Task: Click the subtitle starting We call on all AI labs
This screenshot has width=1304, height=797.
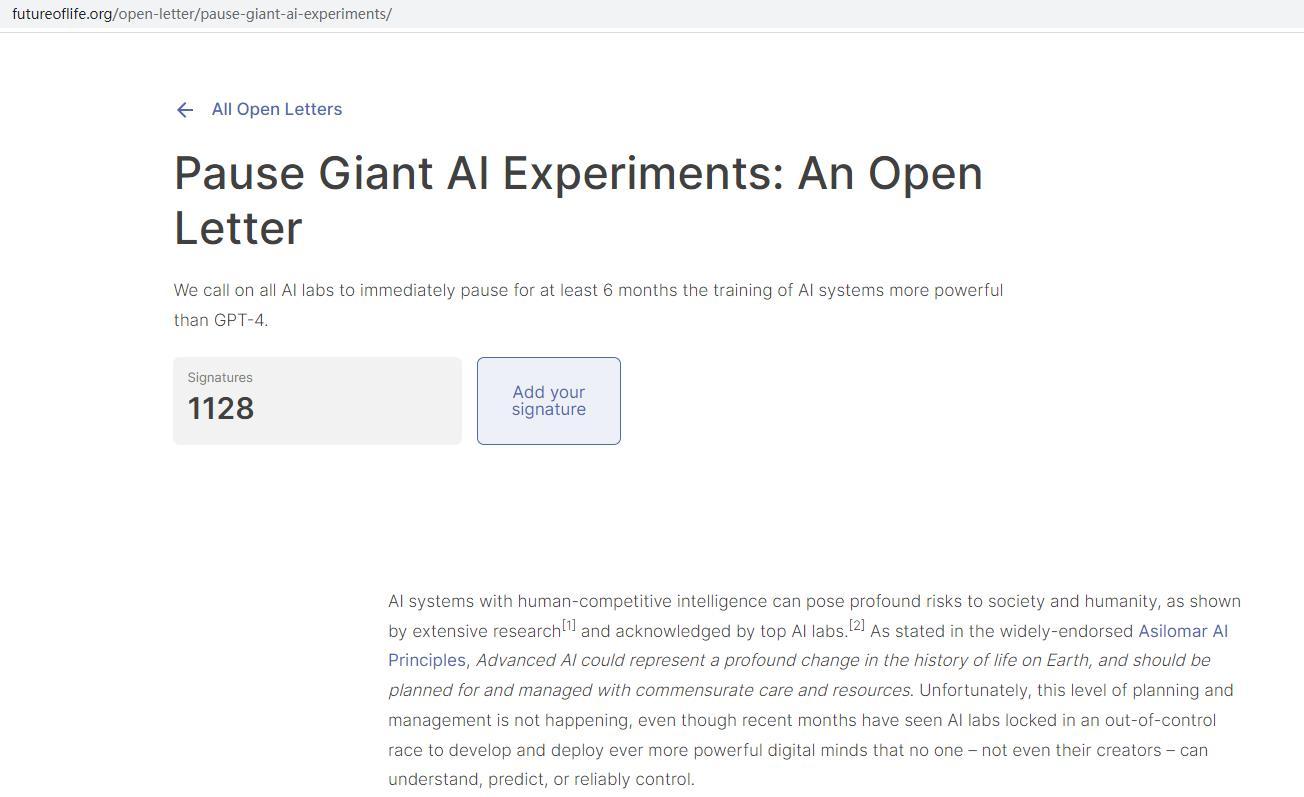Action: (x=588, y=305)
